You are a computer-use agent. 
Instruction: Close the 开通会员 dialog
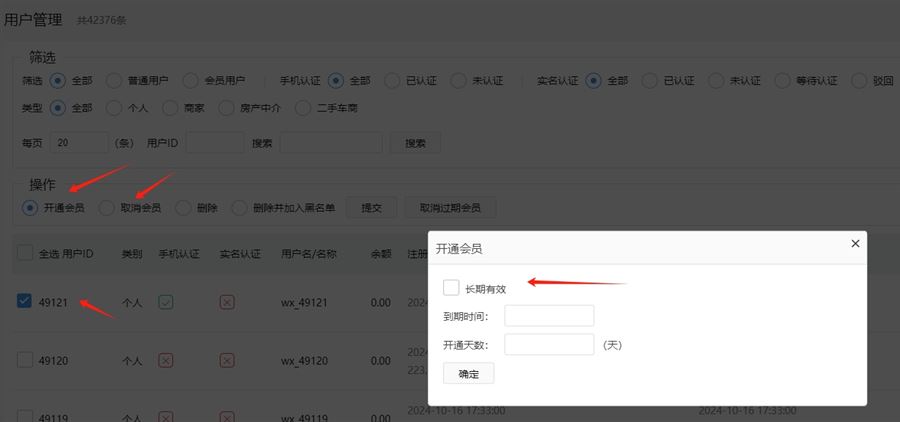854,243
